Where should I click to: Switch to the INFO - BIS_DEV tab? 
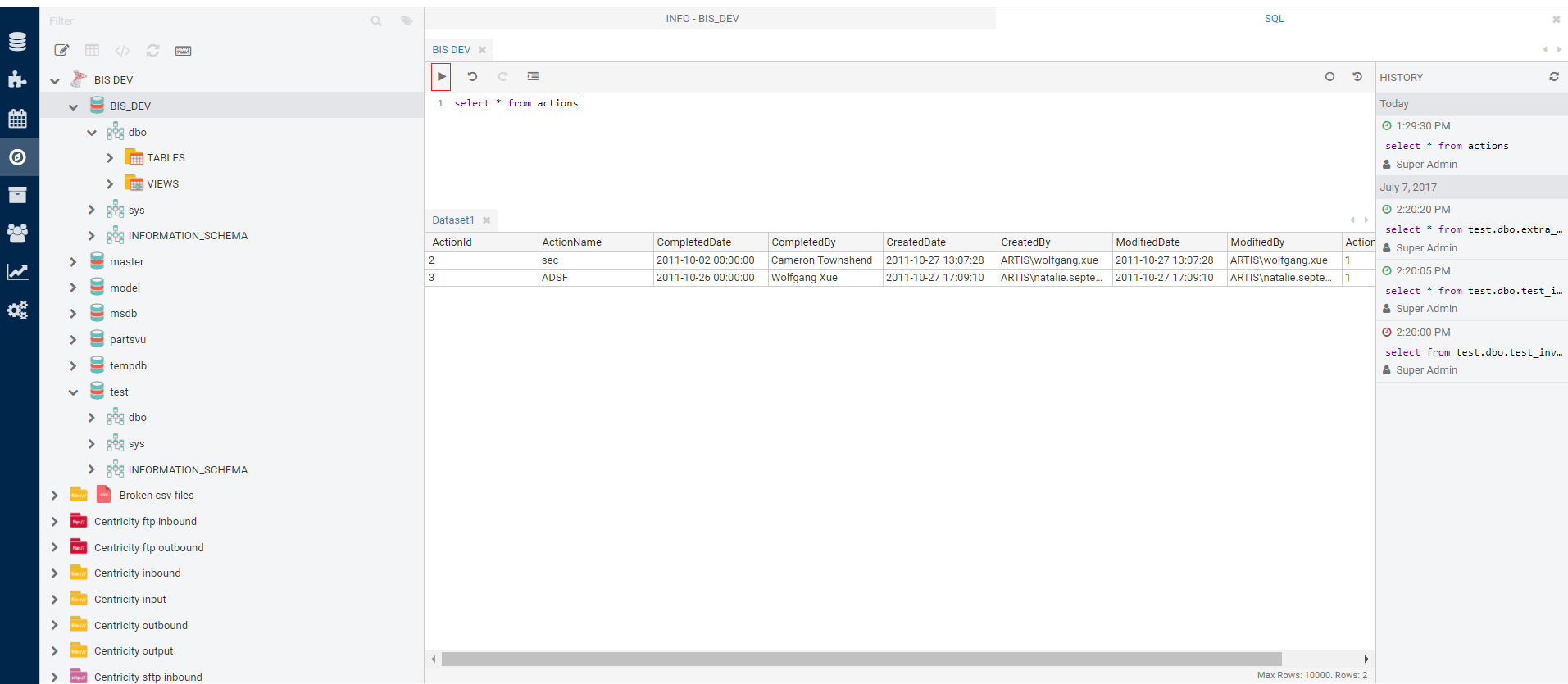tap(702, 19)
